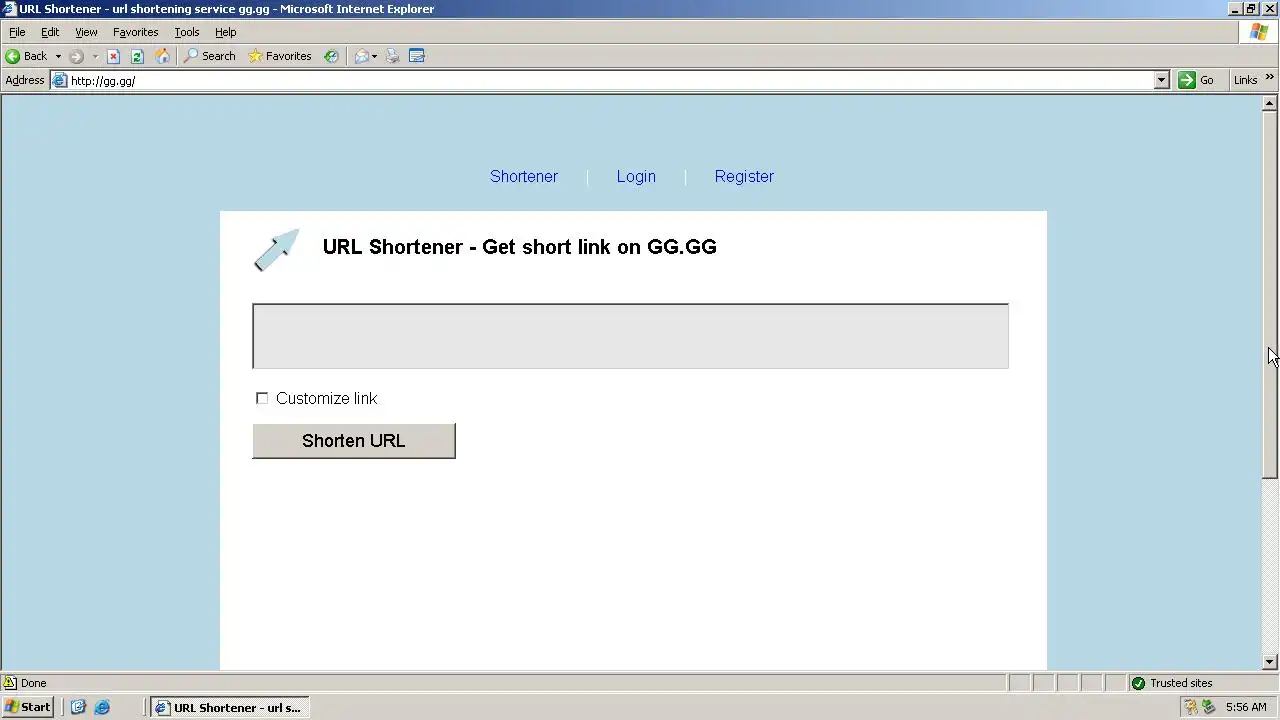
Task: Click the Back navigation button
Action: tap(26, 56)
